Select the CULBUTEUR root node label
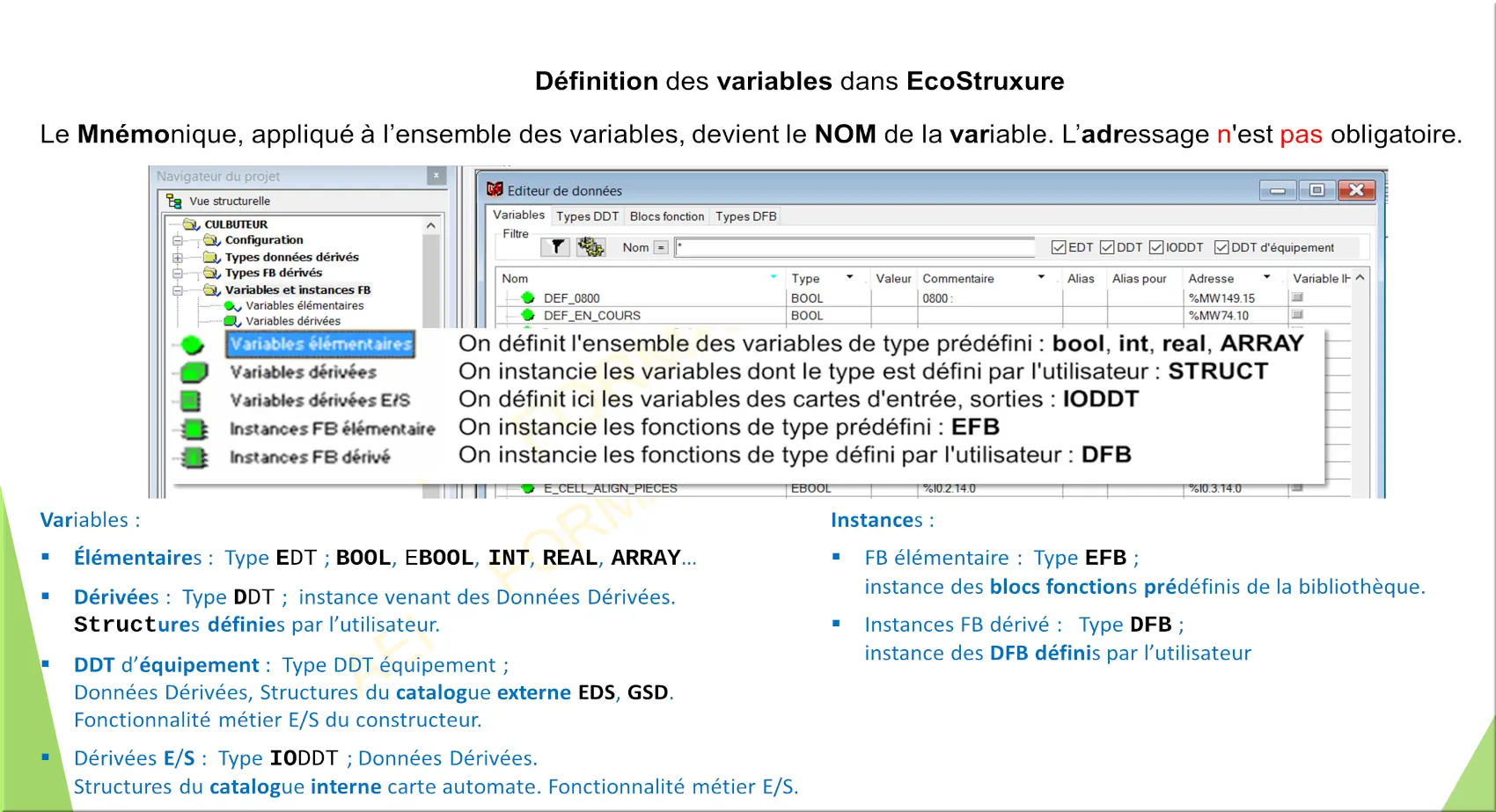This screenshot has height=812, width=1496. (236, 224)
